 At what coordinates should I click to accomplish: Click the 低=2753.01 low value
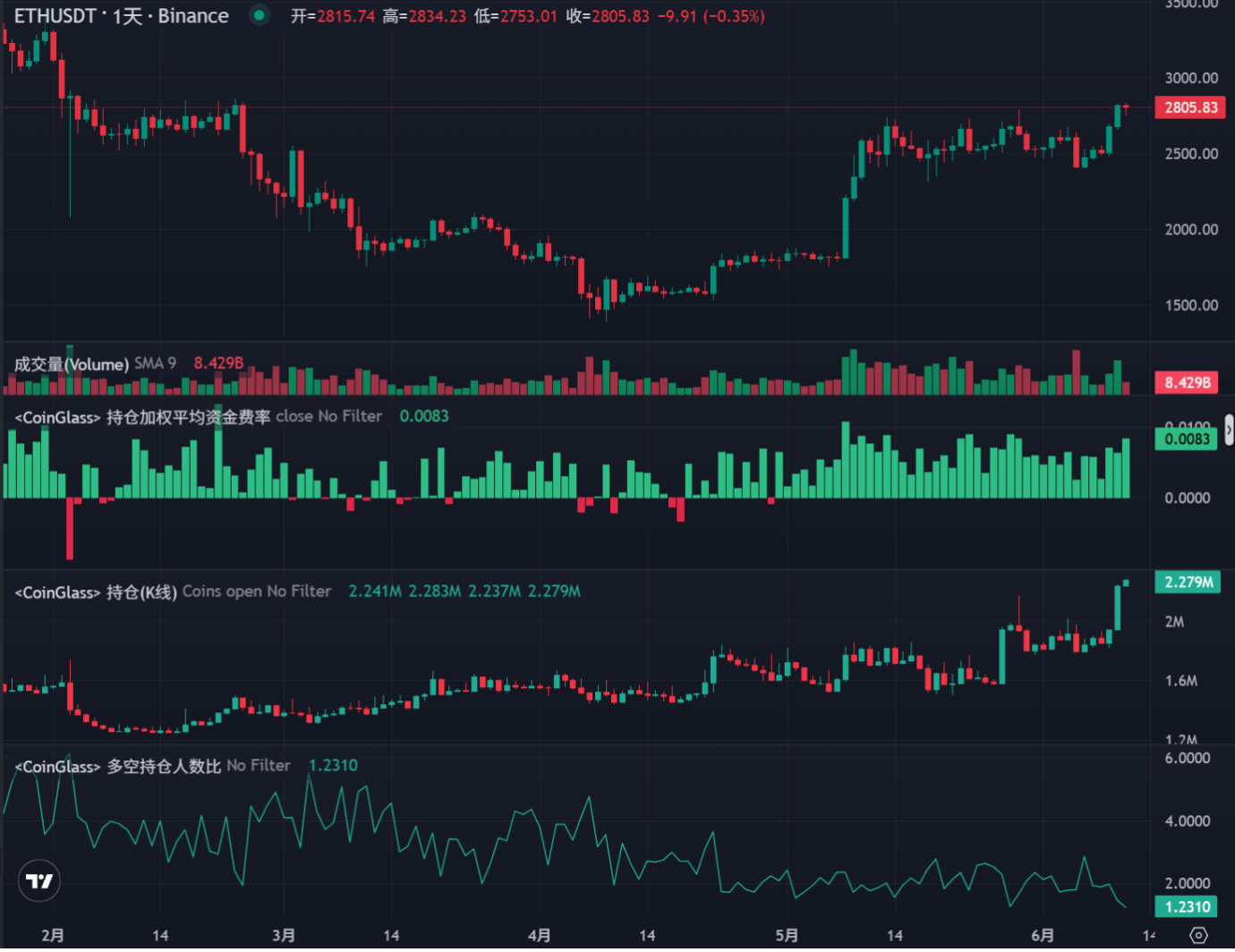515,16
